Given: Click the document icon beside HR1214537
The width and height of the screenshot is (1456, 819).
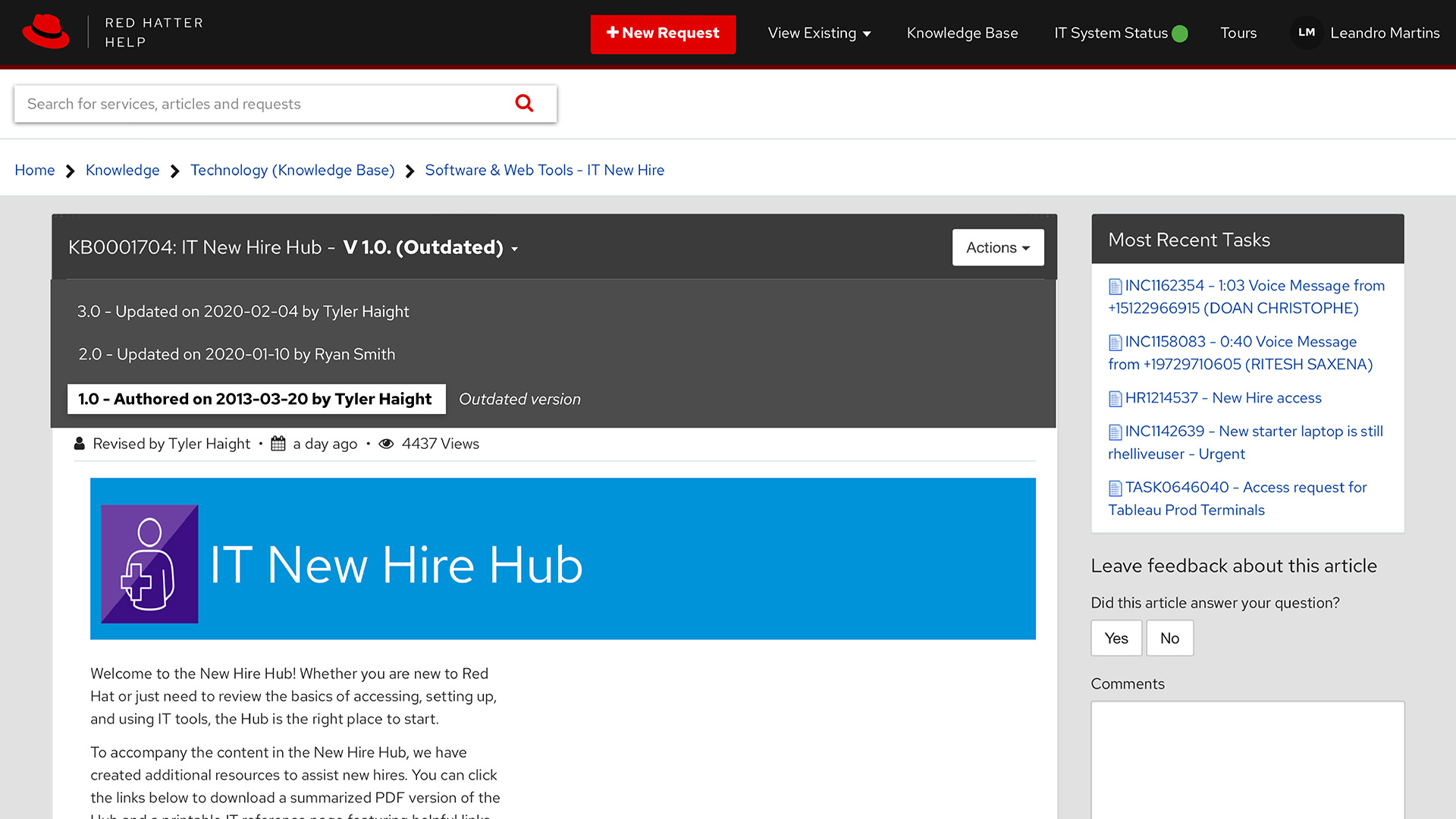Looking at the screenshot, I should tap(1115, 399).
